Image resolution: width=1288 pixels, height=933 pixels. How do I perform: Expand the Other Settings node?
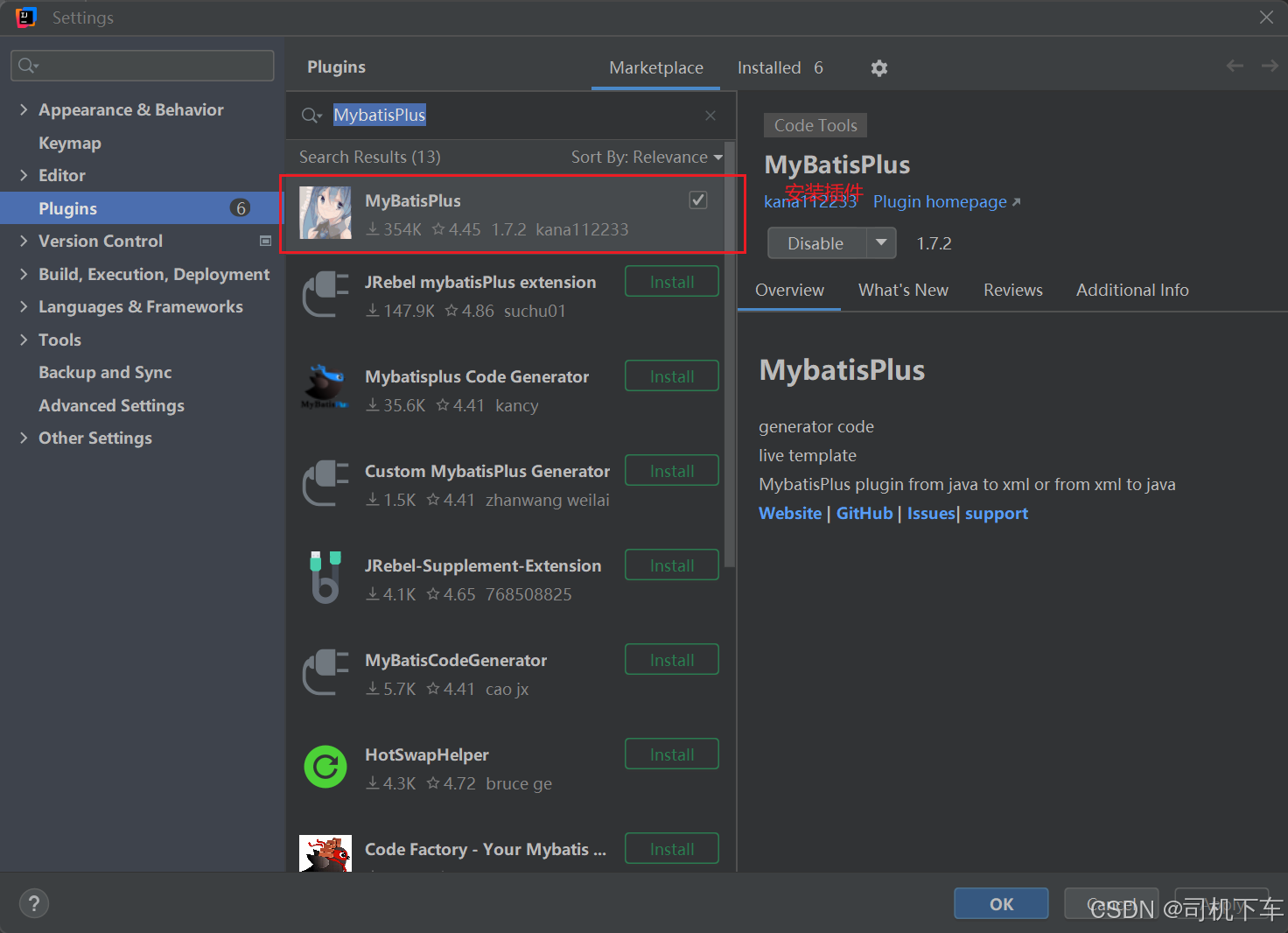[x=24, y=438]
